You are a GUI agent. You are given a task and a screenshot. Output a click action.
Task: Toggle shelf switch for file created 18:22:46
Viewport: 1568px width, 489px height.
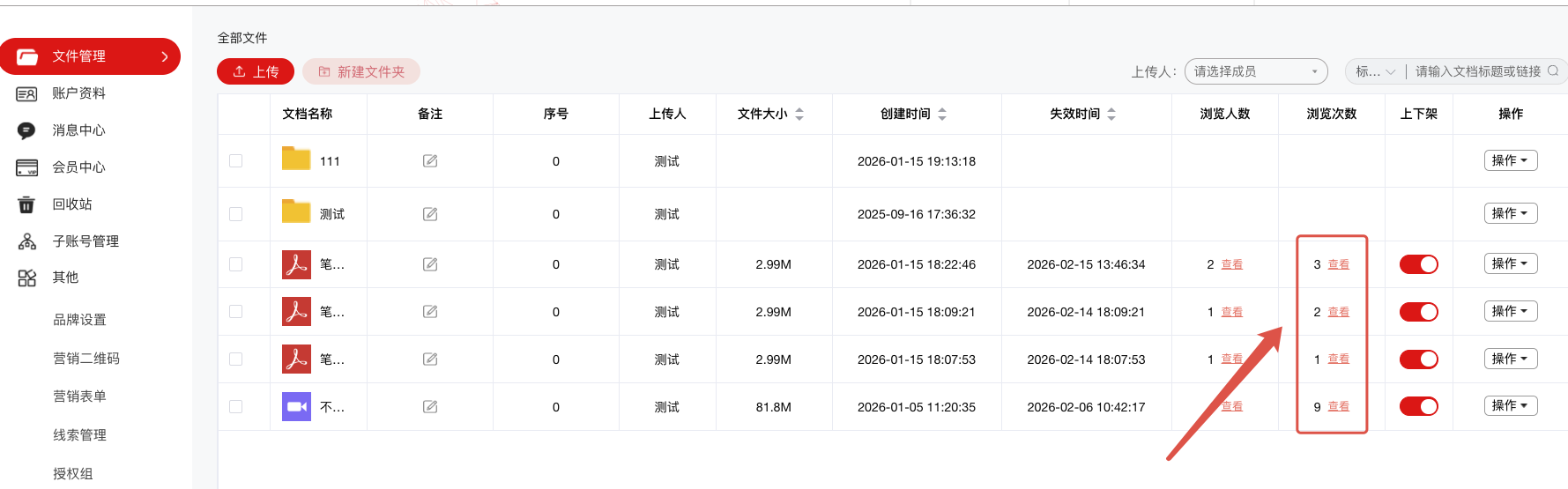[1418, 264]
